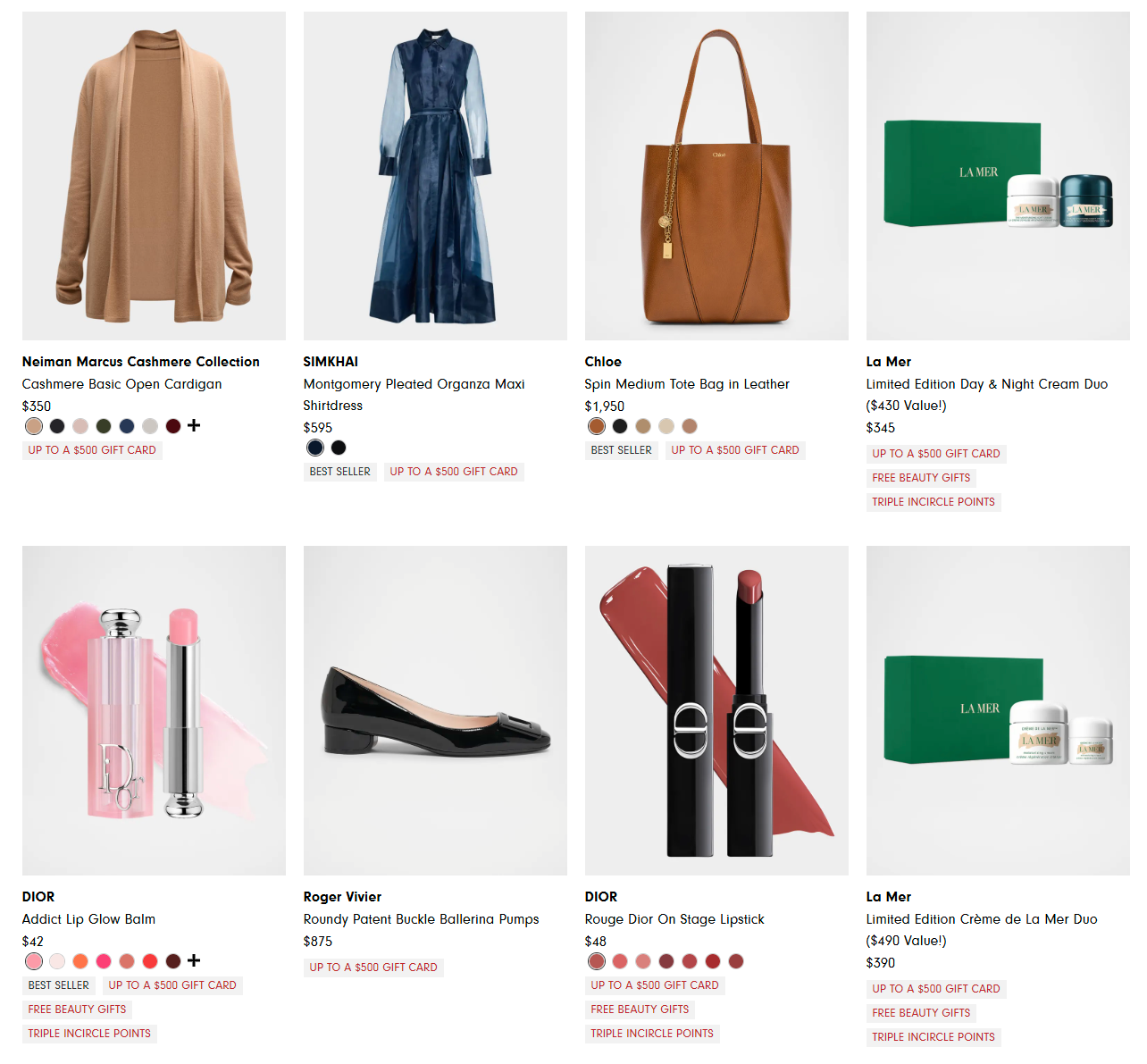Select navy swatch for Cashmere Cardigan
This screenshot has width=1147, height=1064.
[x=127, y=426]
